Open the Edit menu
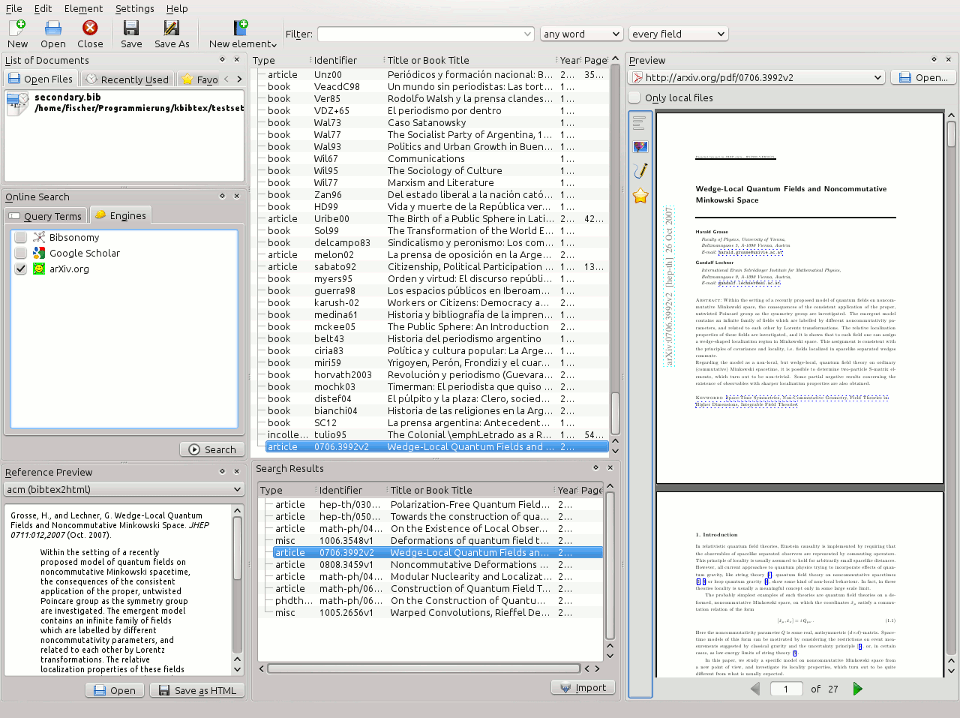Image resolution: width=960 pixels, height=718 pixels. point(43,9)
